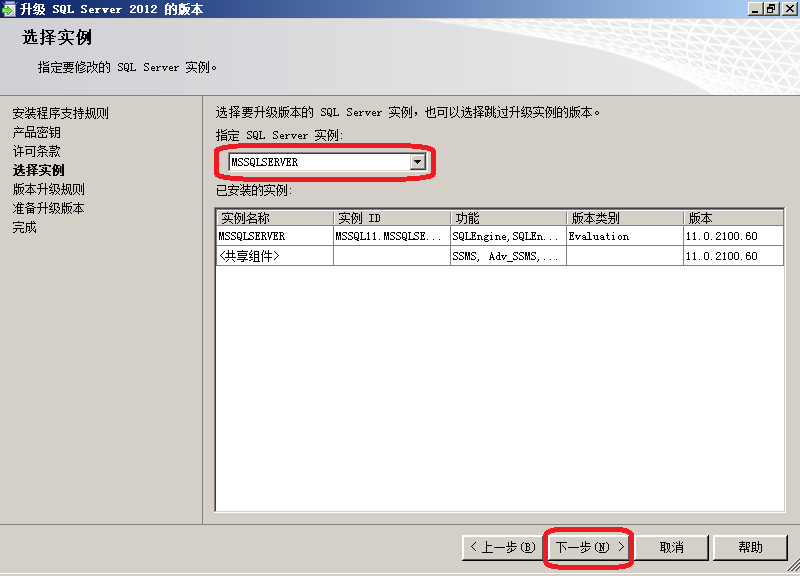The image size is (800, 576).
Task: Click the SSMS, Adv_SSMS,... features cell
Action: click(x=509, y=256)
